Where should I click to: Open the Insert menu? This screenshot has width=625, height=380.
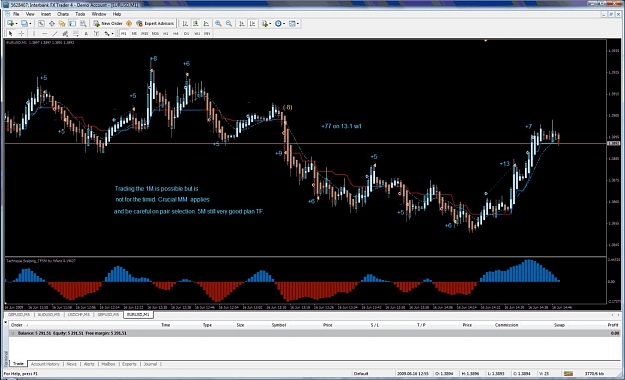coord(46,14)
